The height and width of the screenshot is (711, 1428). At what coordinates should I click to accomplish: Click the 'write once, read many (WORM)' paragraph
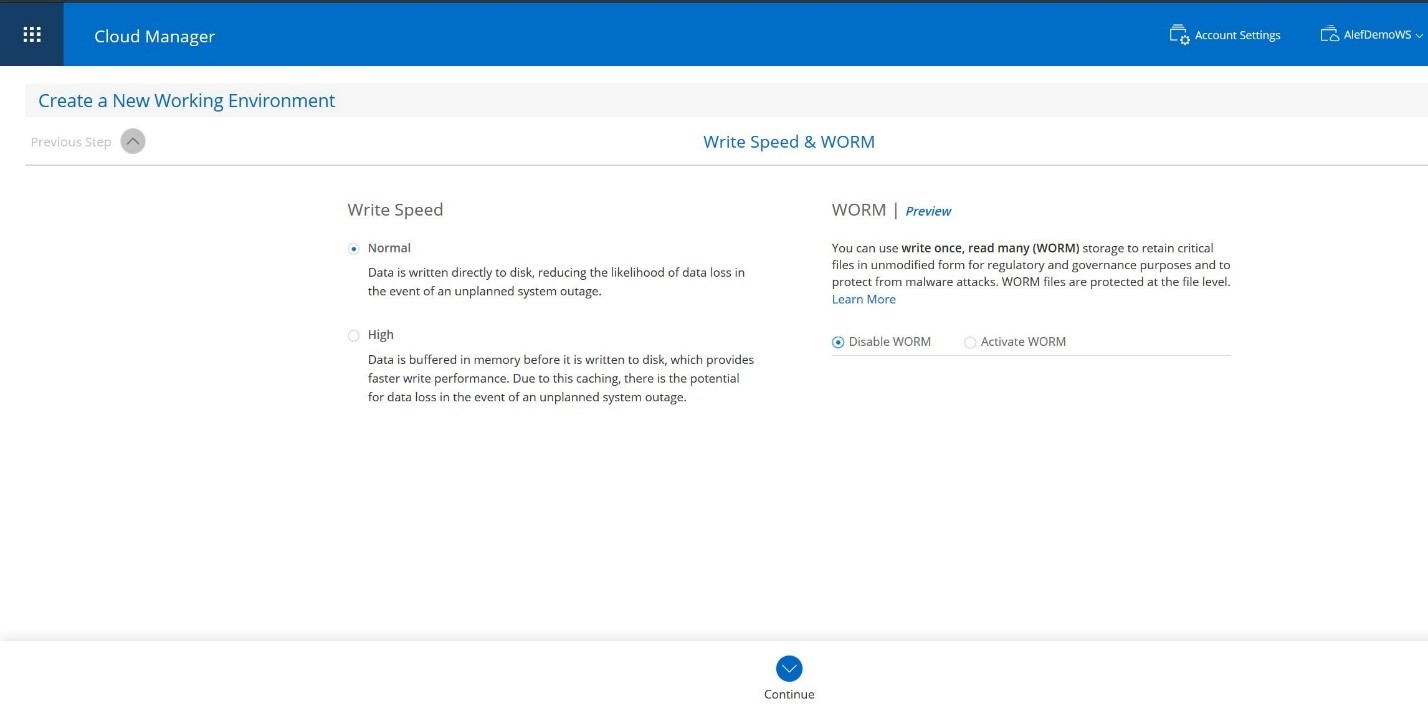click(x=1031, y=265)
